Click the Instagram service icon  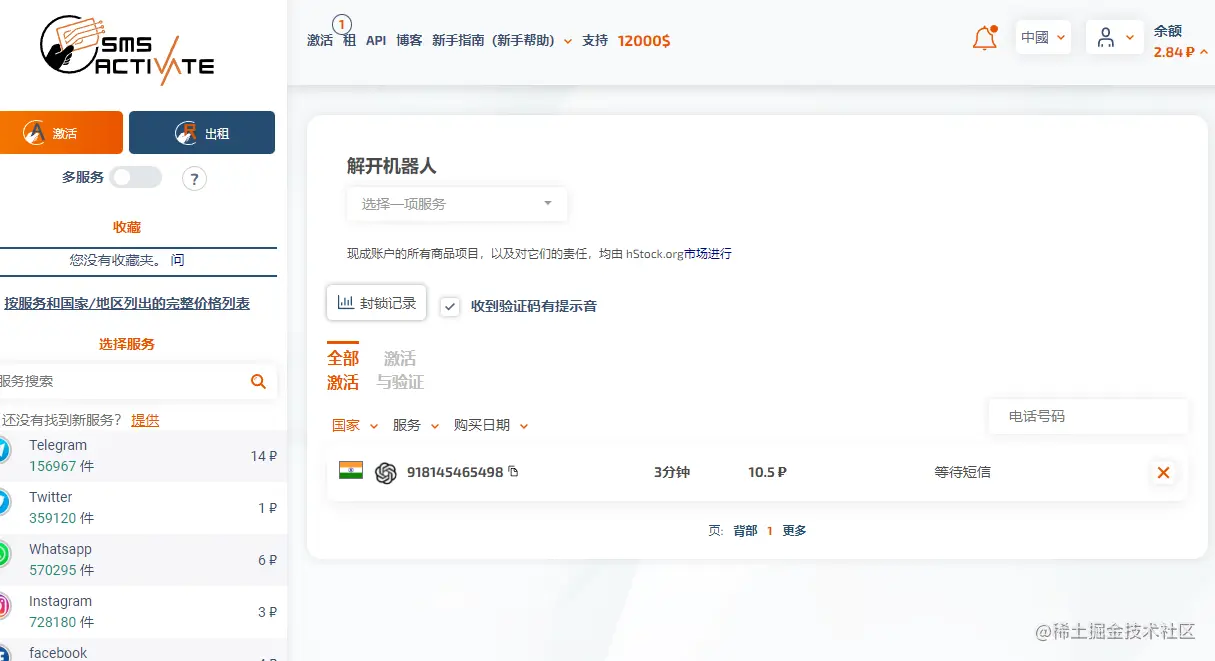[x=3, y=606]
